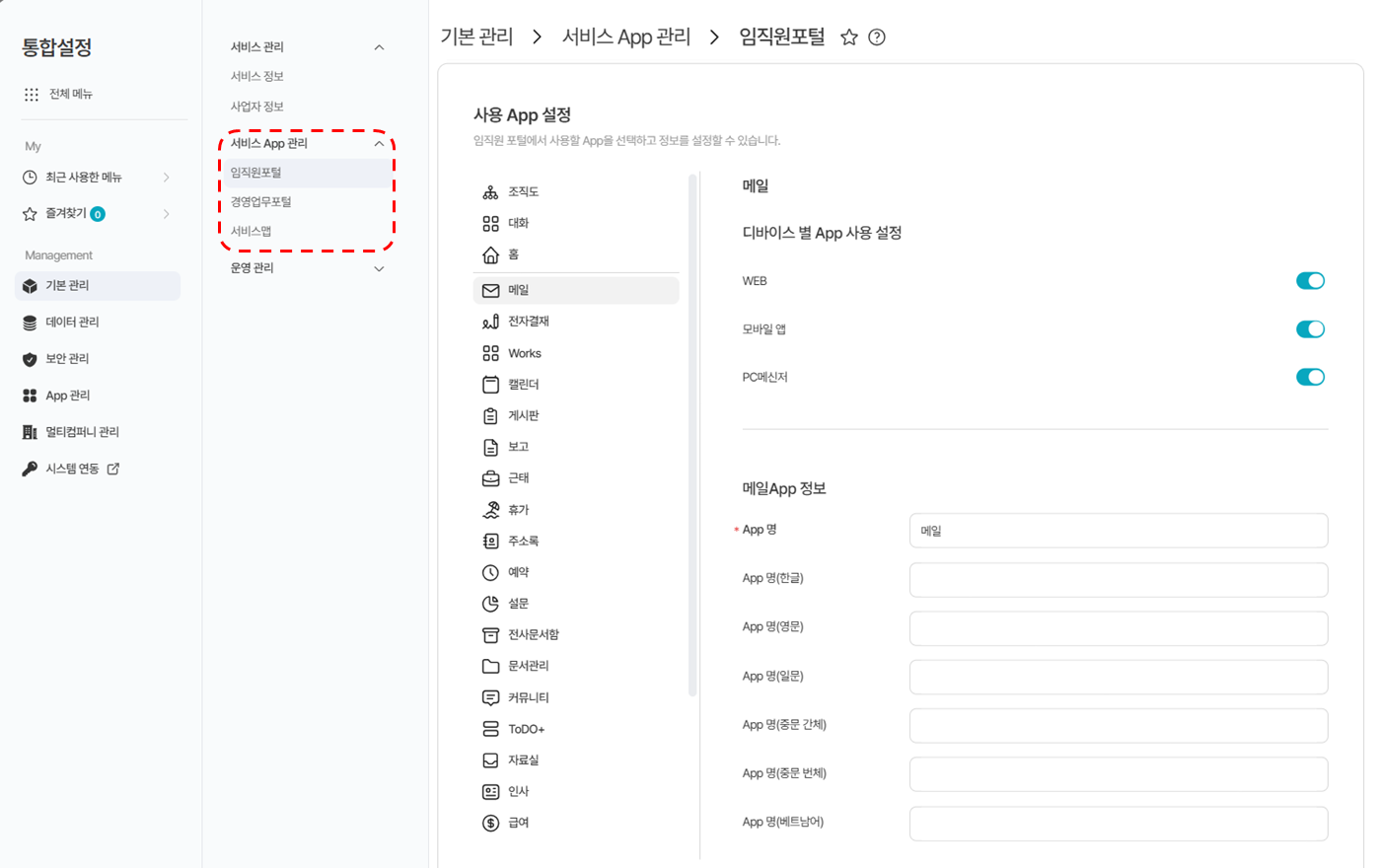Choose the 휴가 app icon
The image size is (1378, 868).
(x=490, y=510)
